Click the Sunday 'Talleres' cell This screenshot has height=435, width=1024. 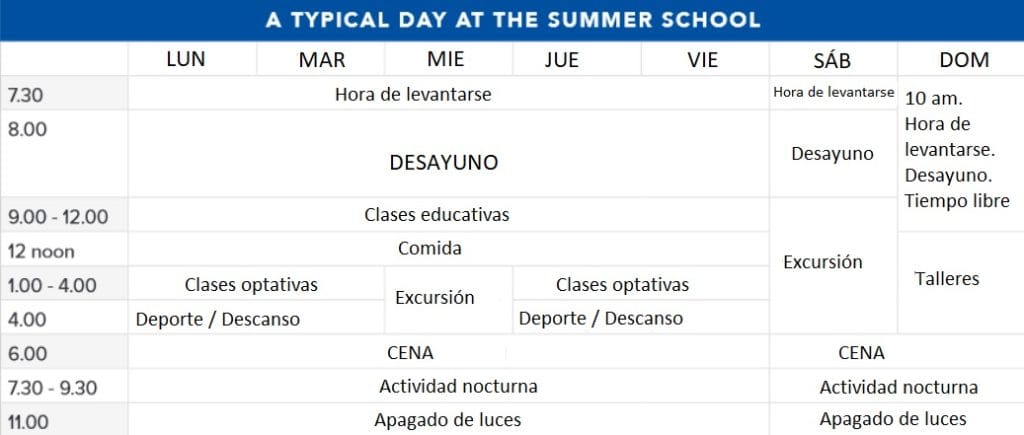(x=947, y=279)
